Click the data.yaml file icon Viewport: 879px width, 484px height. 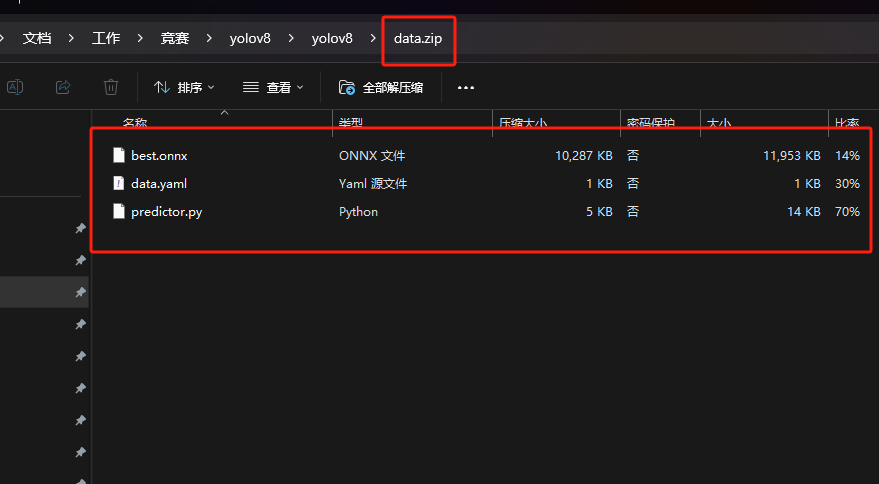(119, 184)
